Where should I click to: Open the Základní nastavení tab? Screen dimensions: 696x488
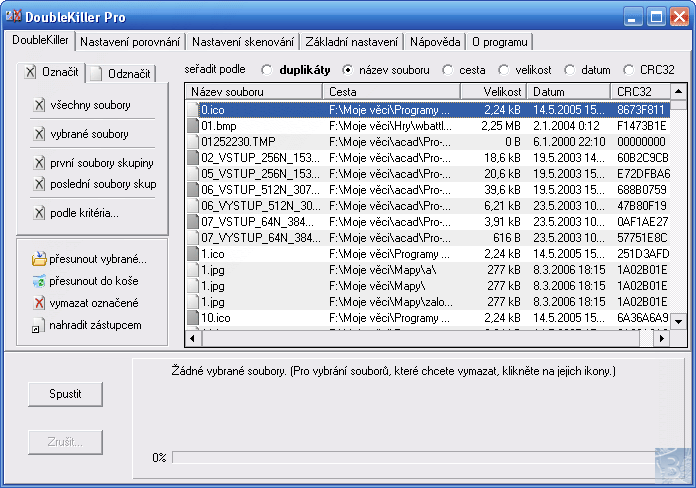[x=352, y=42]
